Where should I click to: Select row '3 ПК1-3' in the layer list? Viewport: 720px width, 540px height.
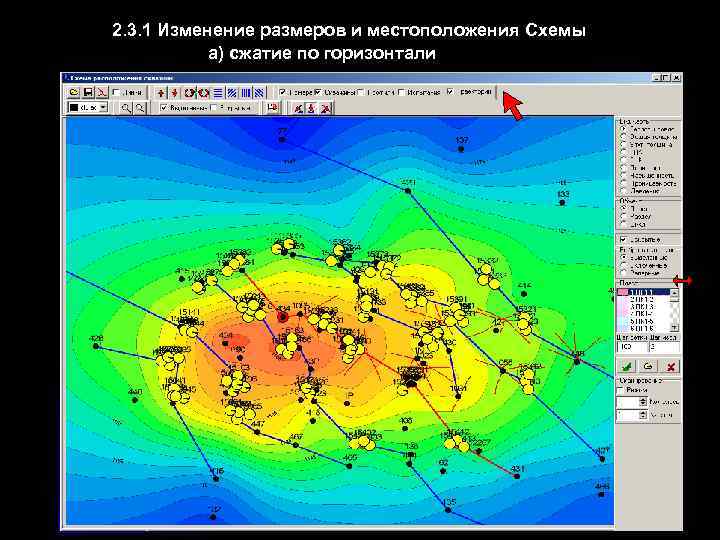coord(643,306)
